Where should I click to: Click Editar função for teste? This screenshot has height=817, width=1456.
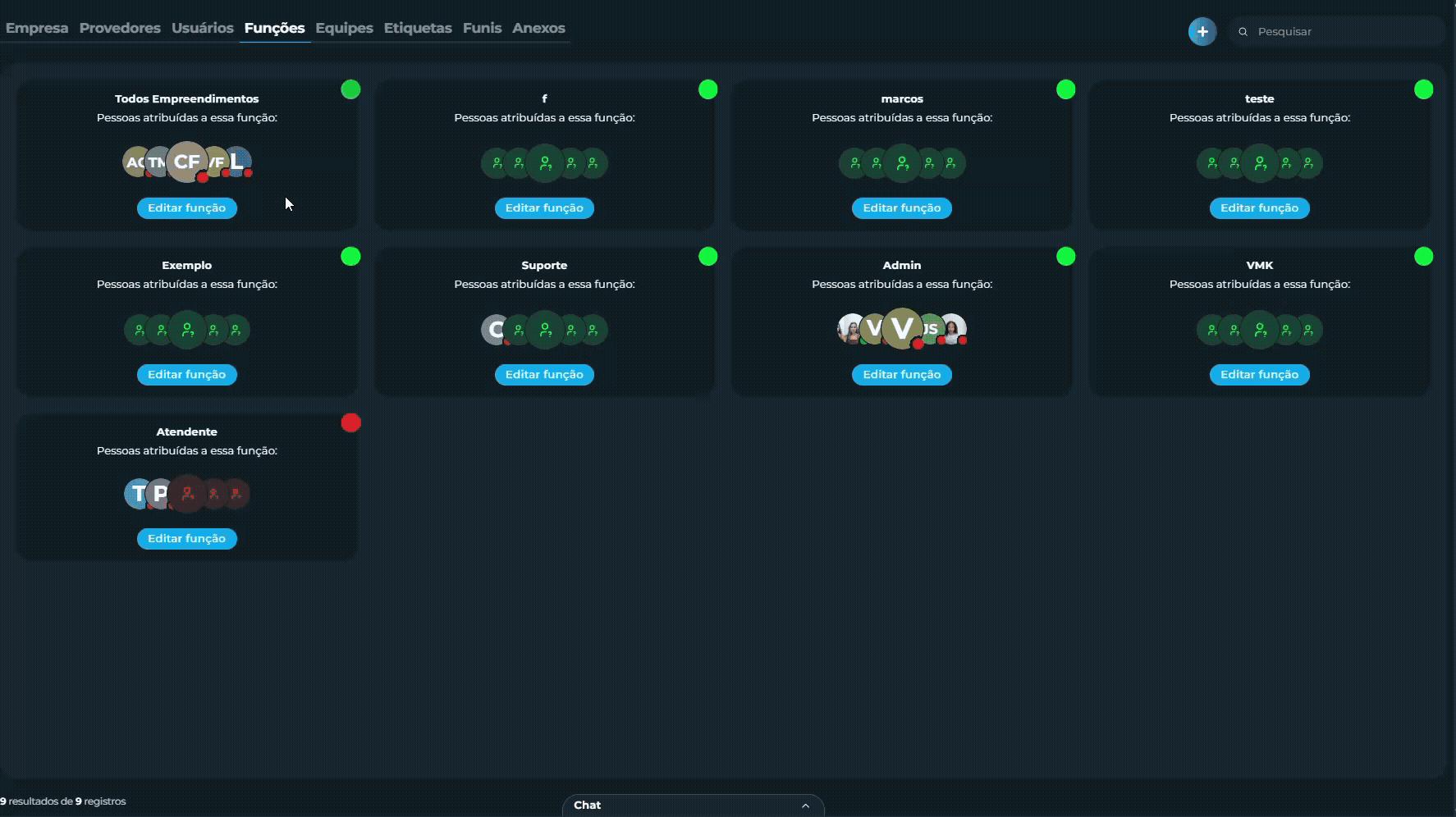point(1260,208)
